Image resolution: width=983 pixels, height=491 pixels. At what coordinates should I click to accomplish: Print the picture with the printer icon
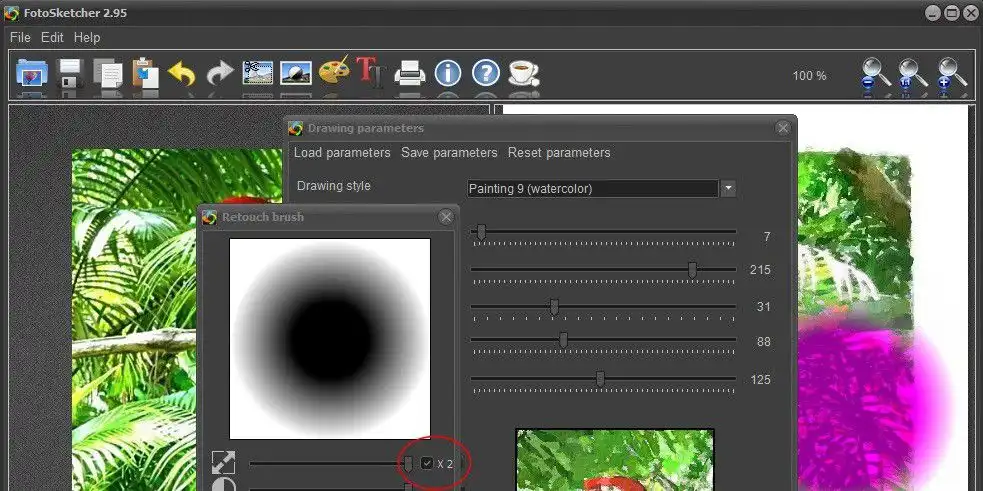tap(410, 73)
